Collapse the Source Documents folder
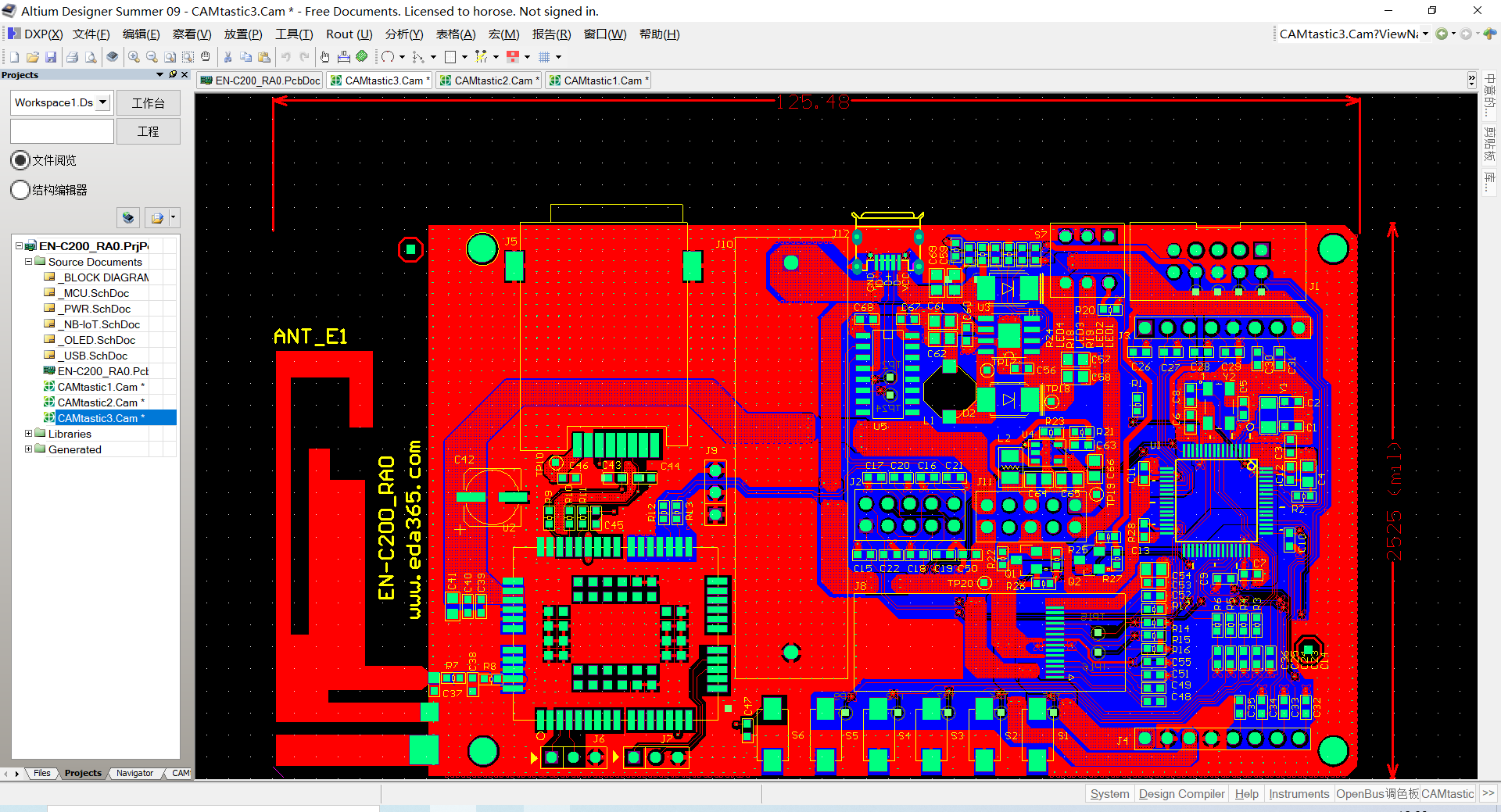This screenshot has height=812, width=1501. point(28,262)
